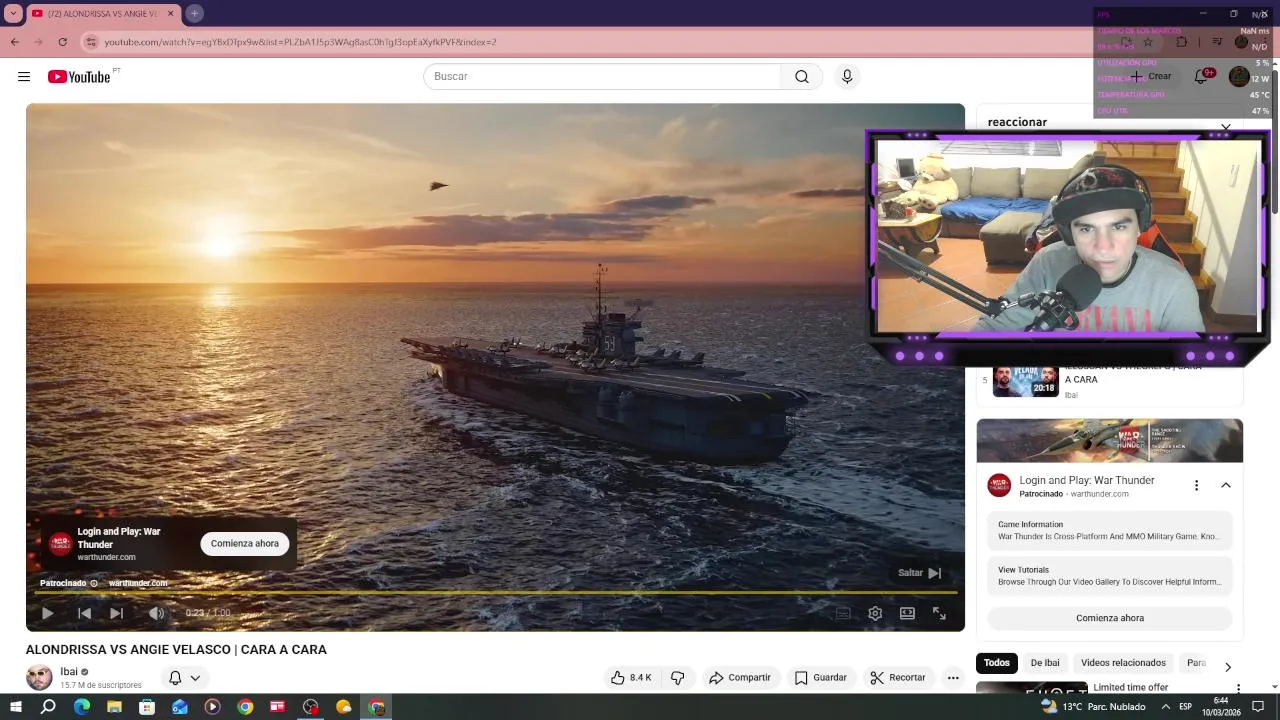Open the account avatar menu

(x=1239, y=77)
